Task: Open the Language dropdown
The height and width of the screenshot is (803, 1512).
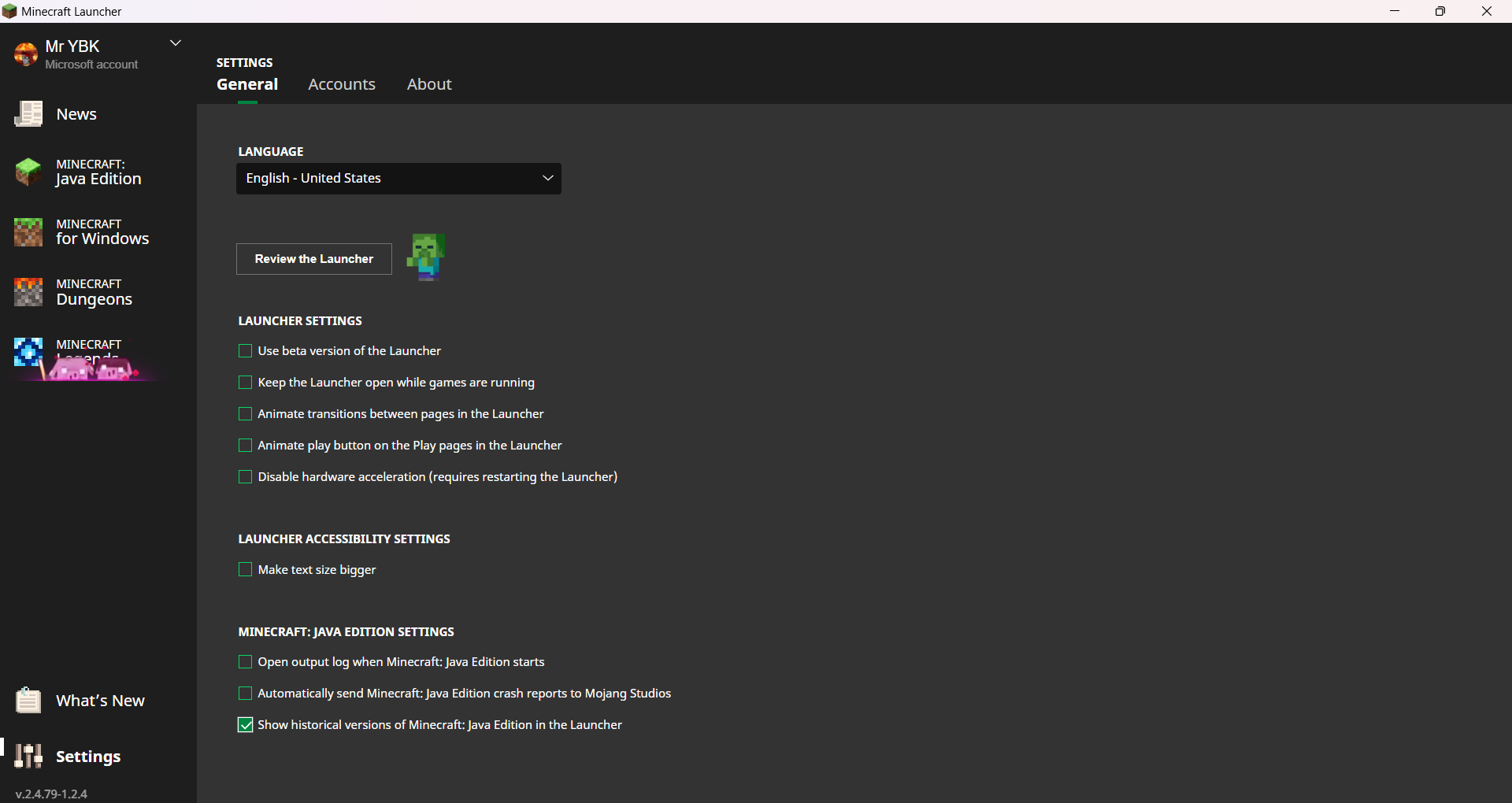Action: [x=398, y=179]
